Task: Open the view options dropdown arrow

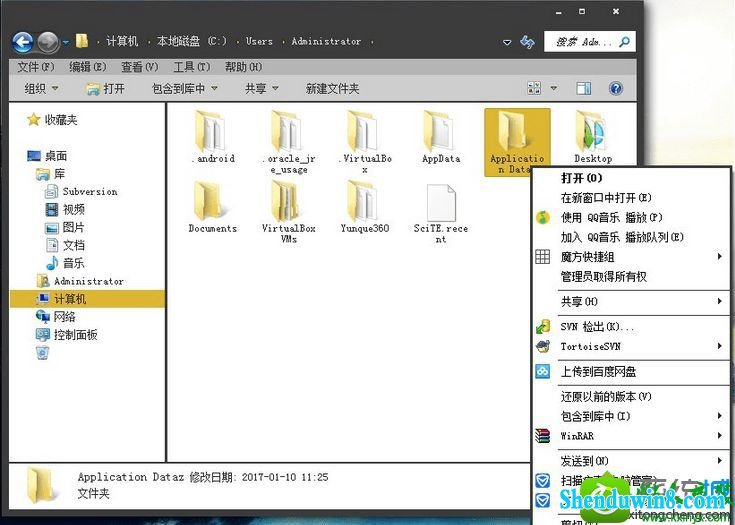Action: click(x=554, y=88)
